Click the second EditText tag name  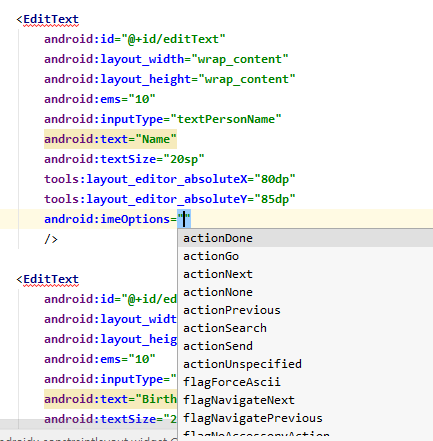coord(51,279)
